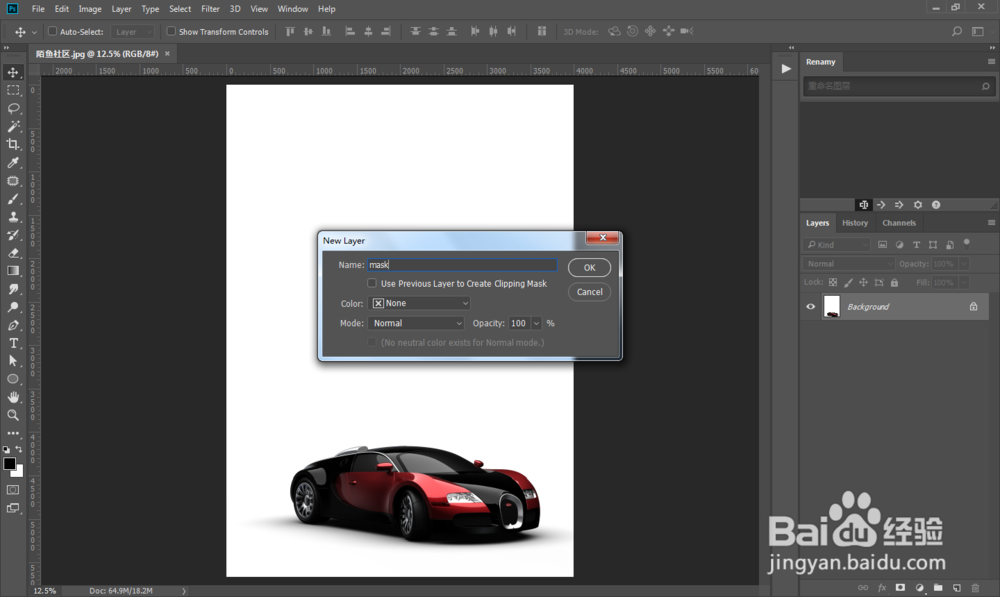Screen dimensions: 1000x597
Task: Enable Use Previous Layer clipping mask checkbox
Action: [x=372, y=284]
